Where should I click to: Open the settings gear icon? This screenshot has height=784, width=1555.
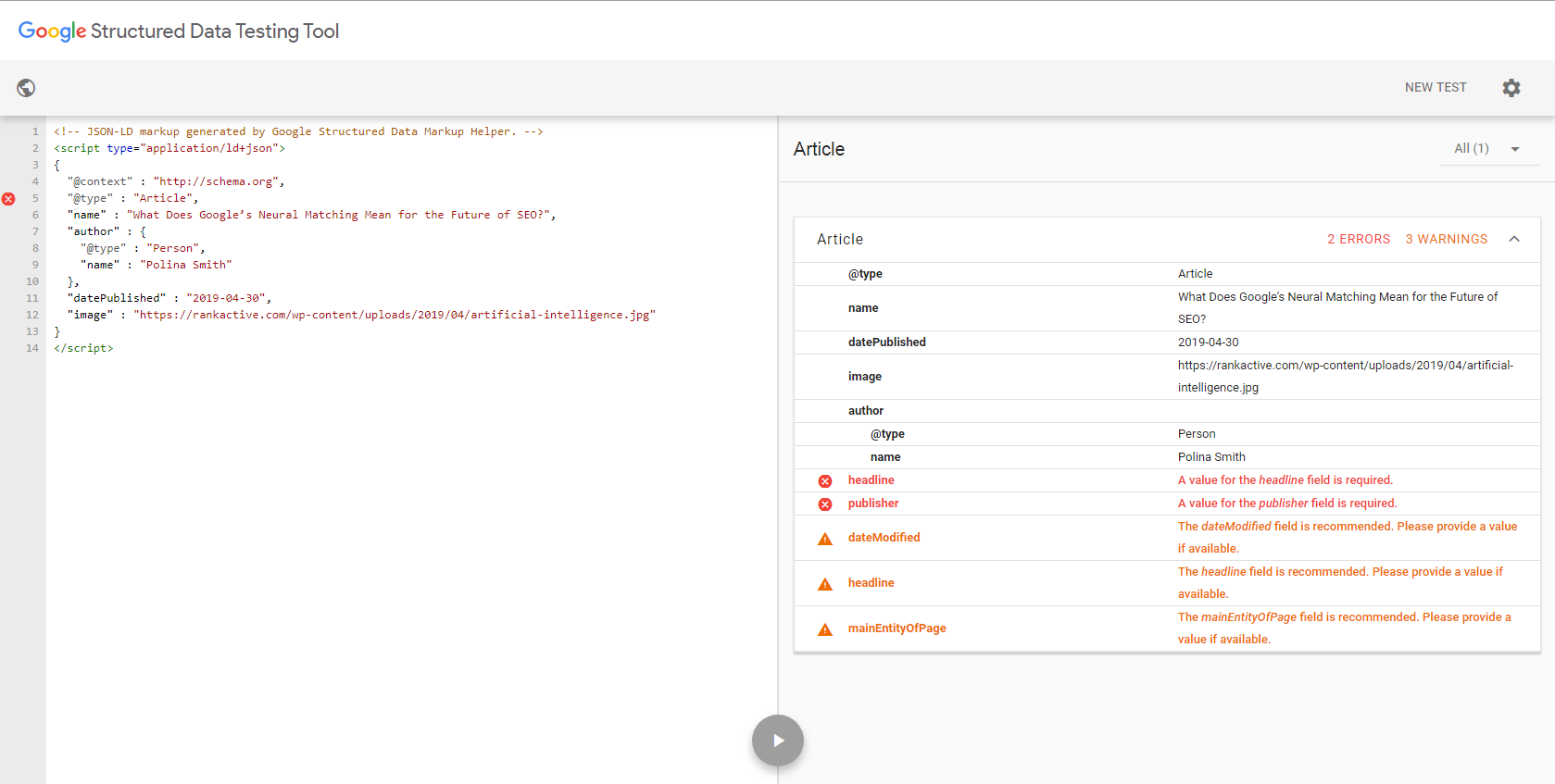click(x=1511, y=88)
